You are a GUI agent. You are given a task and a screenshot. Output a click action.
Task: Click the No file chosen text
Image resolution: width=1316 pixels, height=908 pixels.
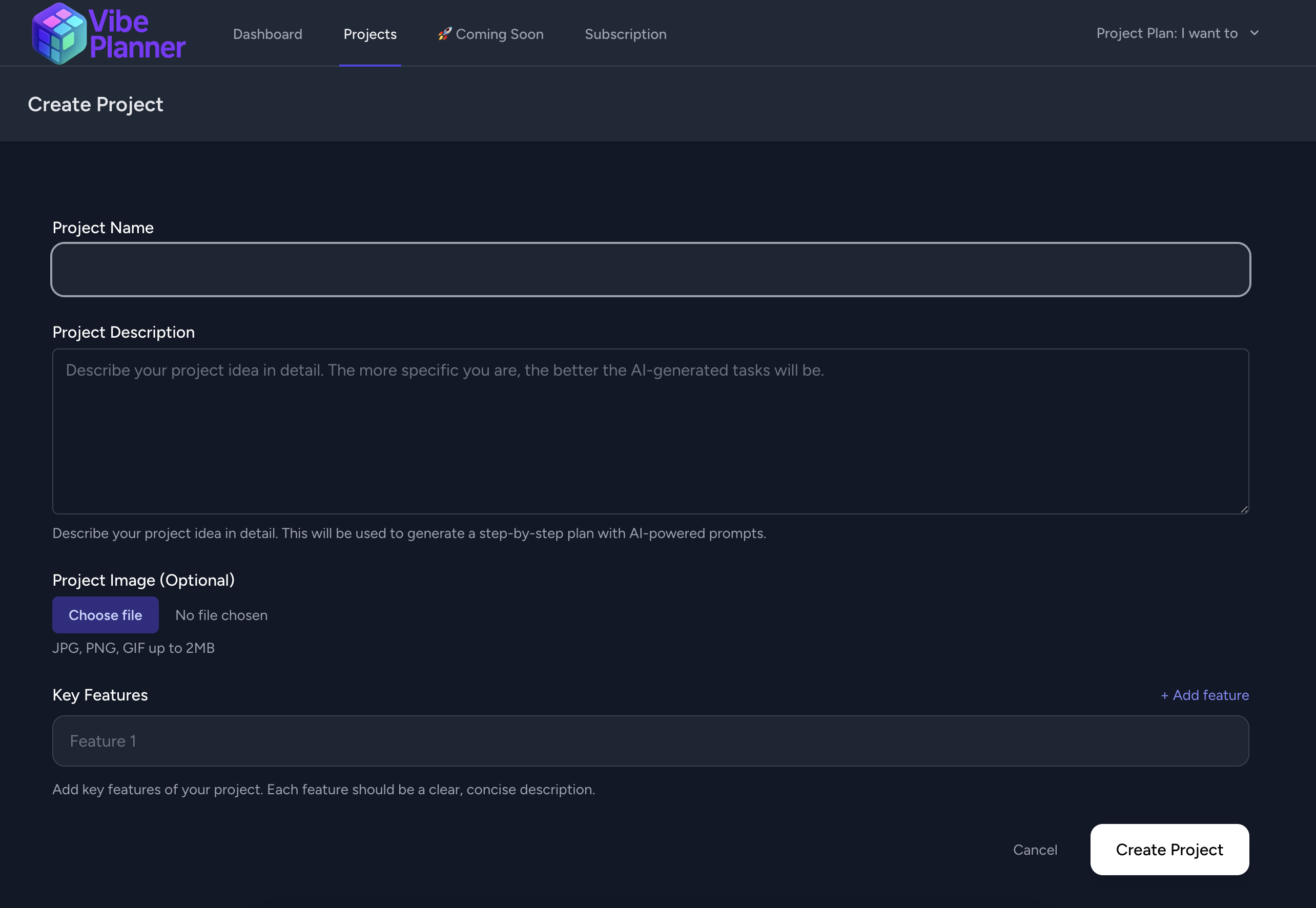(221, 615)
